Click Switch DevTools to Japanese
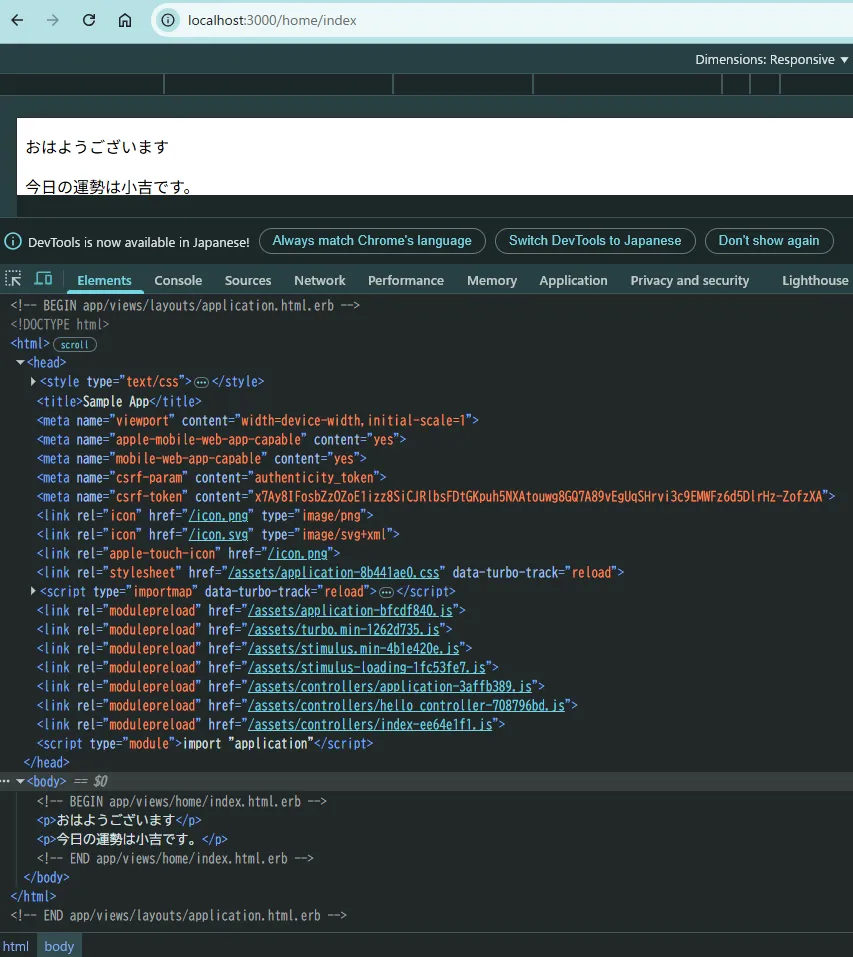The image size is (853, 957). pos(595,240)
